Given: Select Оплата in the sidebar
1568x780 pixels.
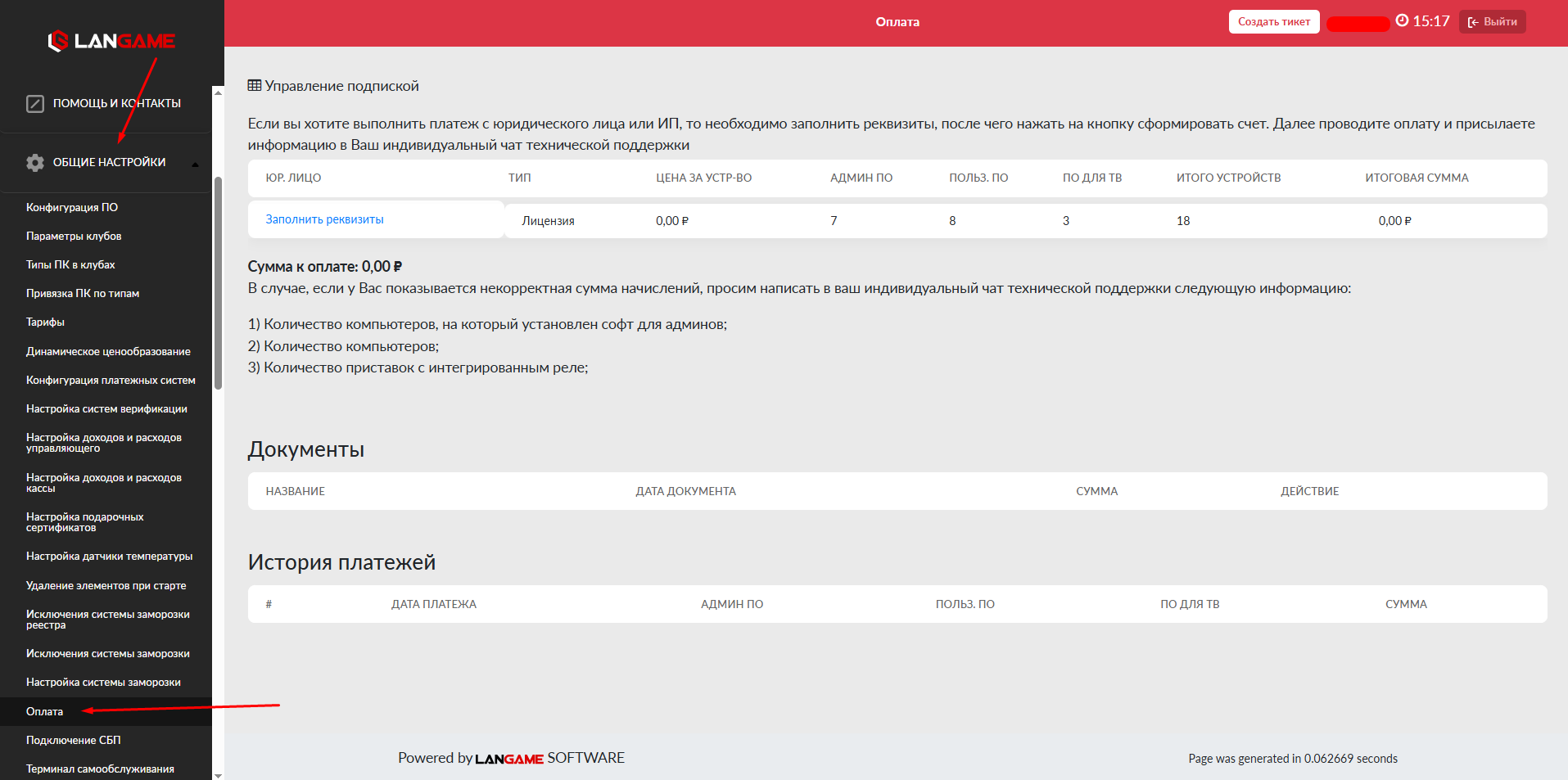Looking at the screenshot, I should pyautogui.click(x=44, y=712).
